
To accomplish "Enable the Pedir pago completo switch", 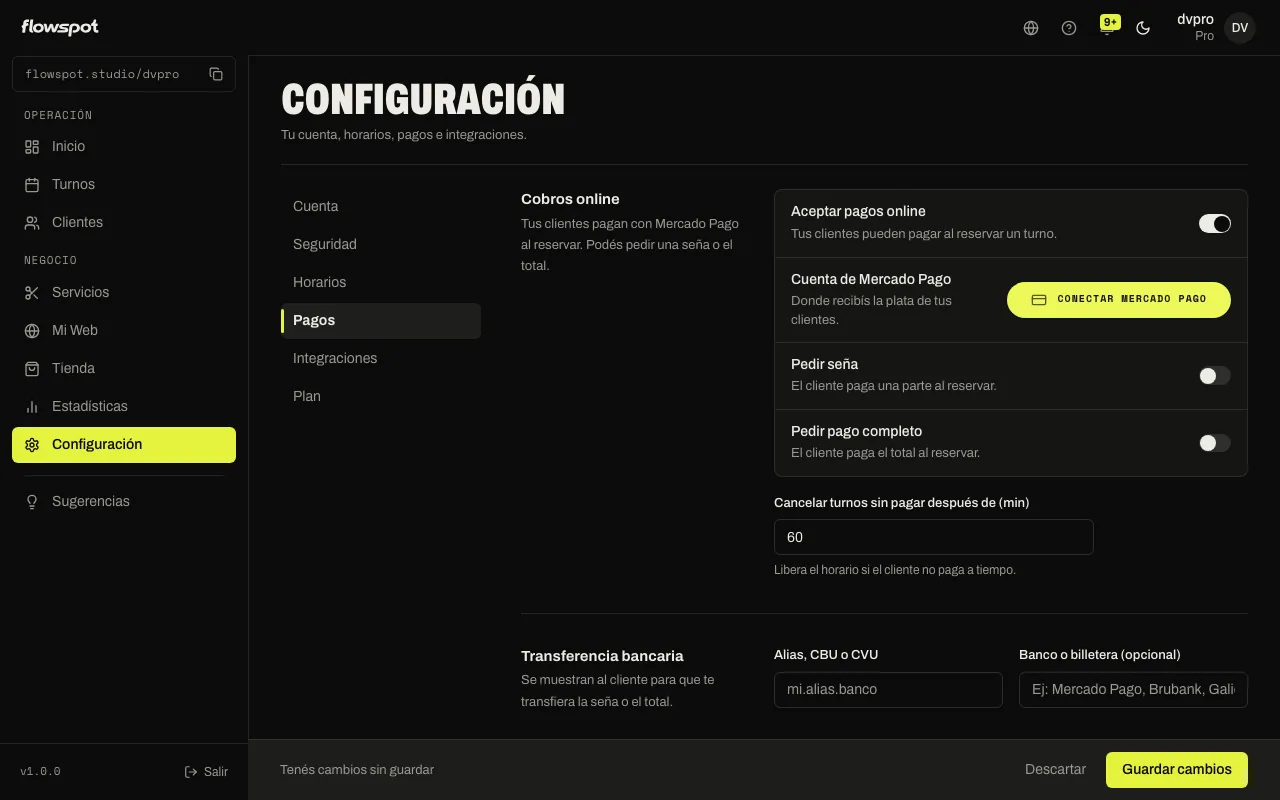I will coord(1215,443).
